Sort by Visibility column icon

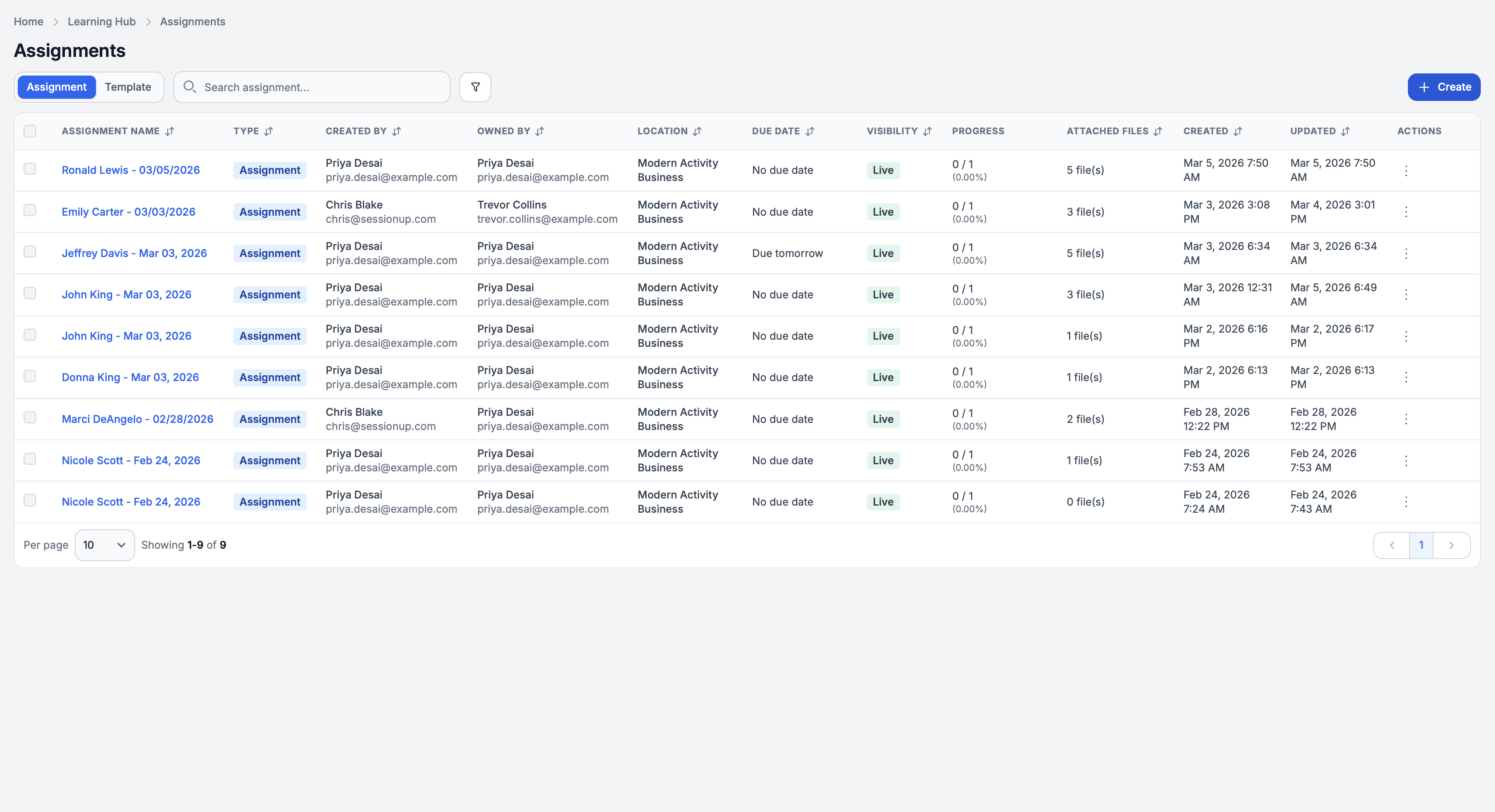click(927, 131)
